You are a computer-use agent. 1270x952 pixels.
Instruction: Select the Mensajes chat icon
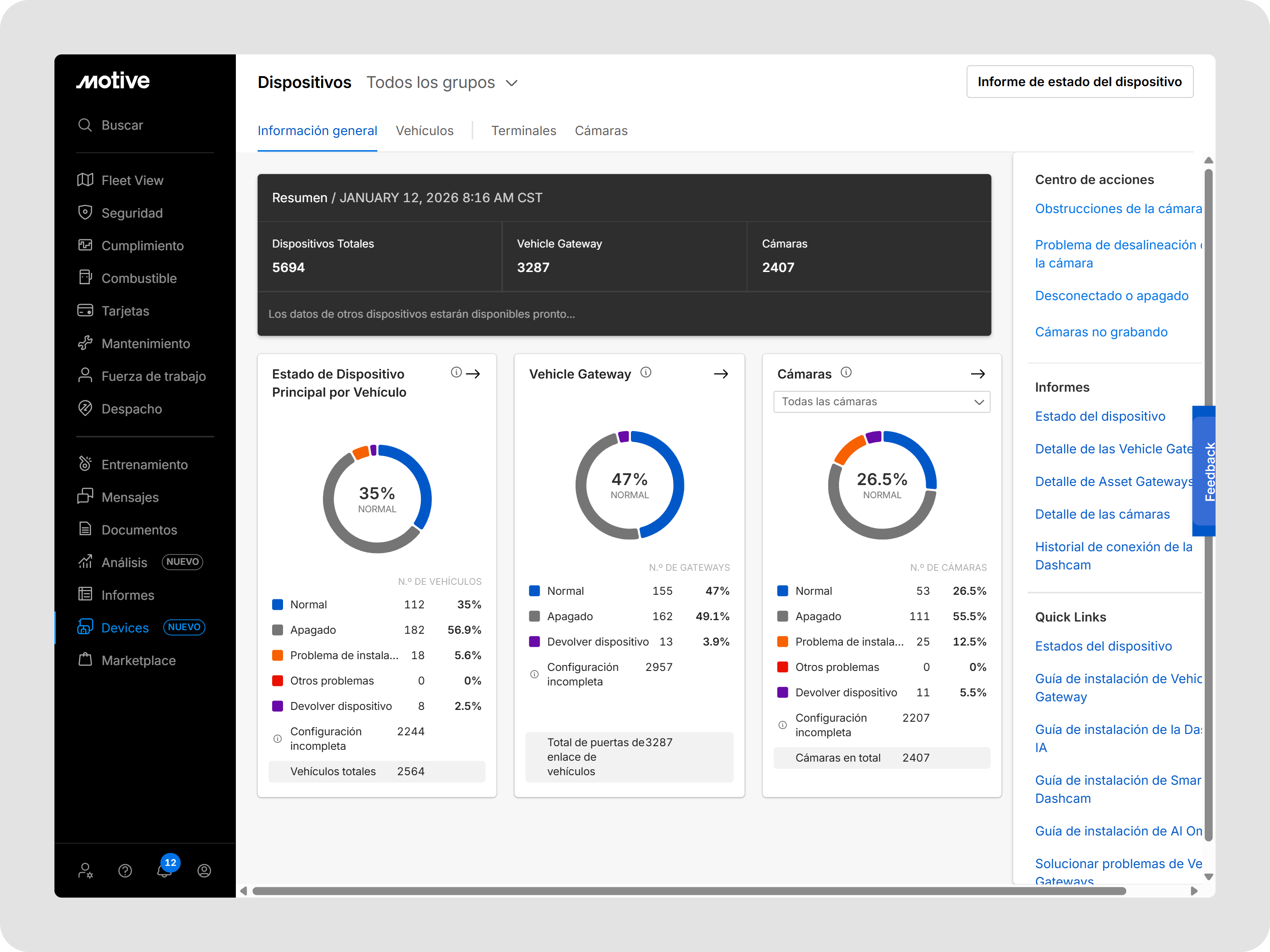click(x=86, y=497)
